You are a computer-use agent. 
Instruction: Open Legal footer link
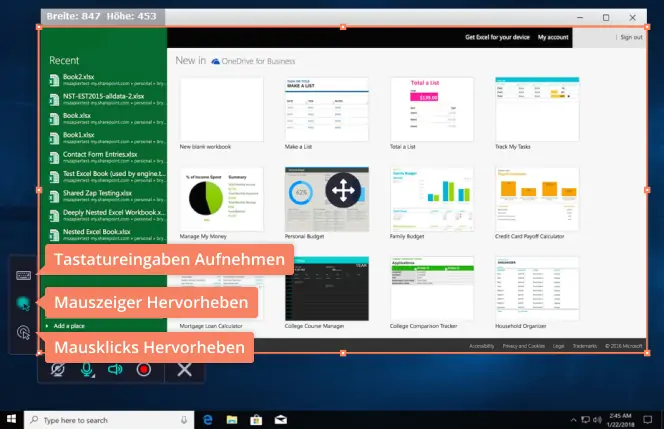(x=559, y=346)
